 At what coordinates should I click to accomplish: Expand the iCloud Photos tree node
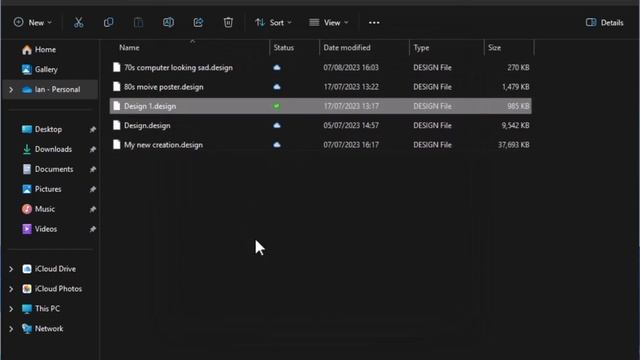coord(11,289)
